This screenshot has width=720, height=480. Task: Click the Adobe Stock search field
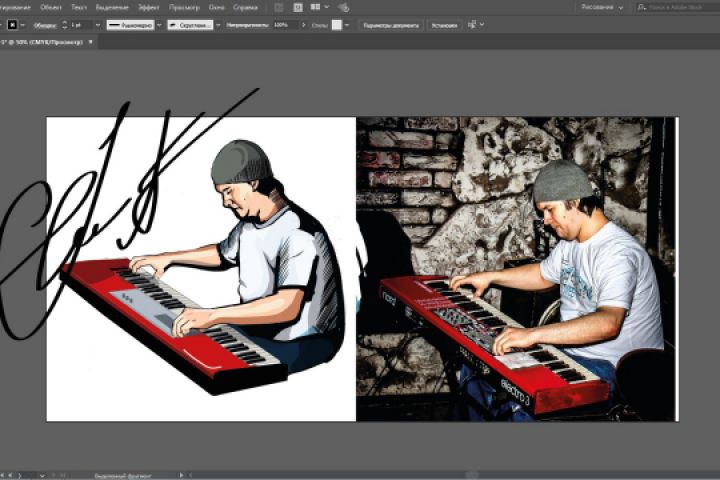pos(678,7)
